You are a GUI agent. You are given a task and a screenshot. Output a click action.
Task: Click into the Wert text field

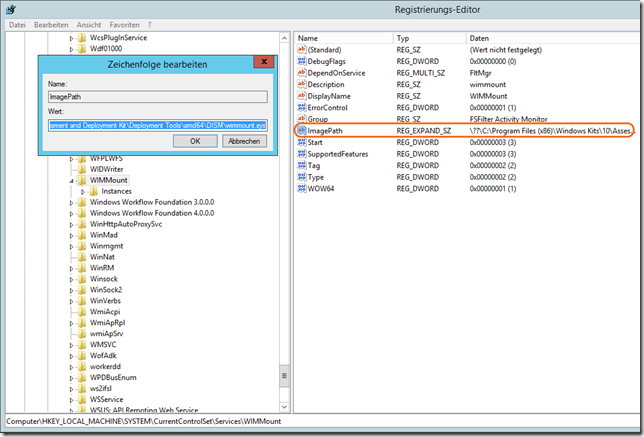[157, 126]
